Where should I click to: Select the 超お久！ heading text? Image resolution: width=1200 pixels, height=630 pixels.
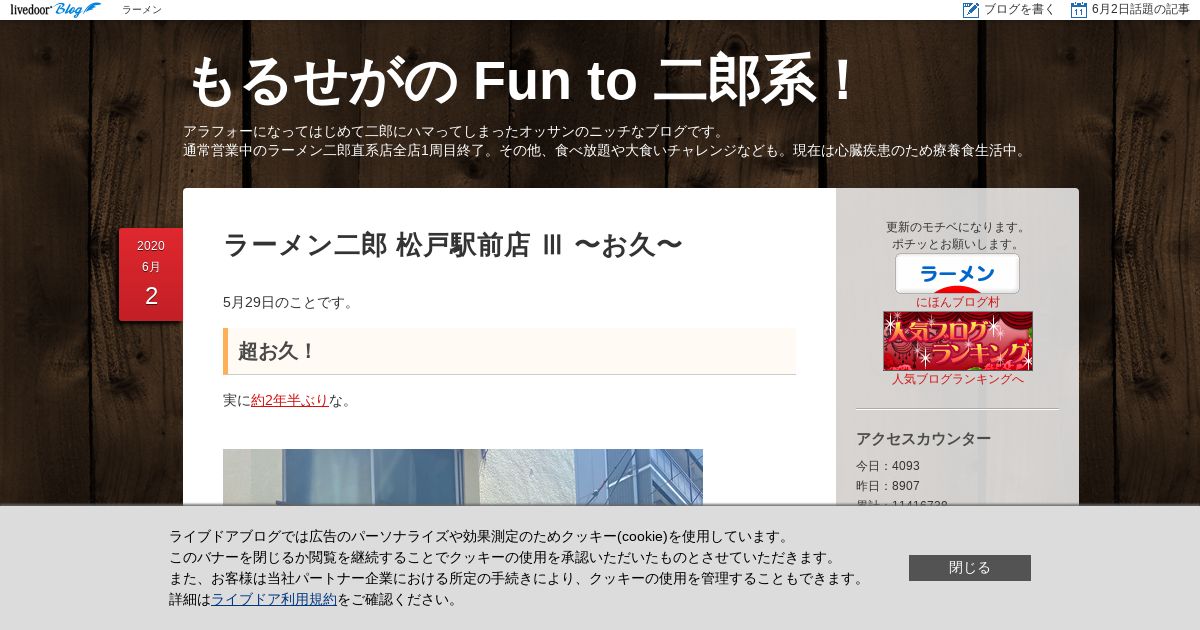point(277,351)
